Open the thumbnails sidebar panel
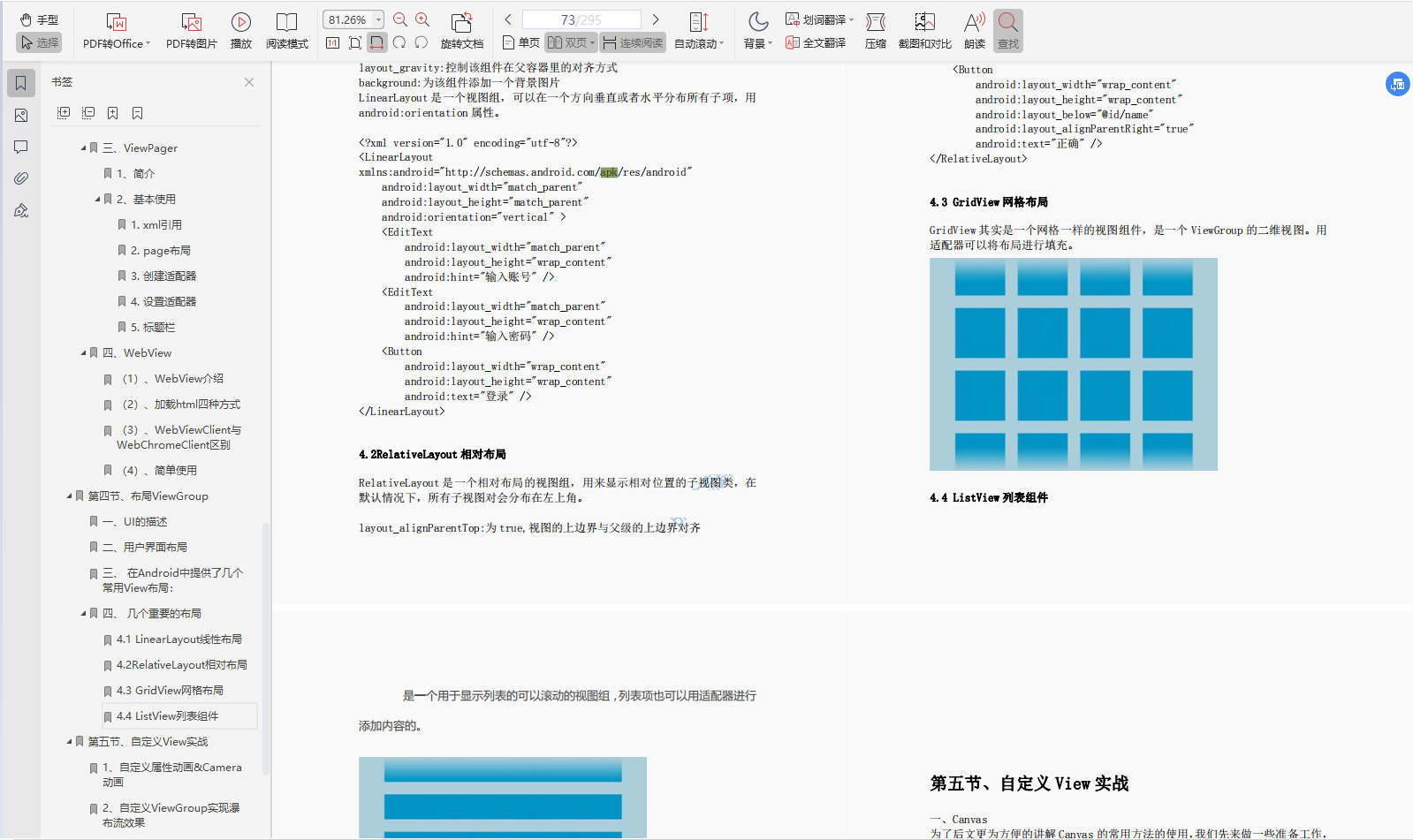The image size is (1413, 840). (21, 115)
